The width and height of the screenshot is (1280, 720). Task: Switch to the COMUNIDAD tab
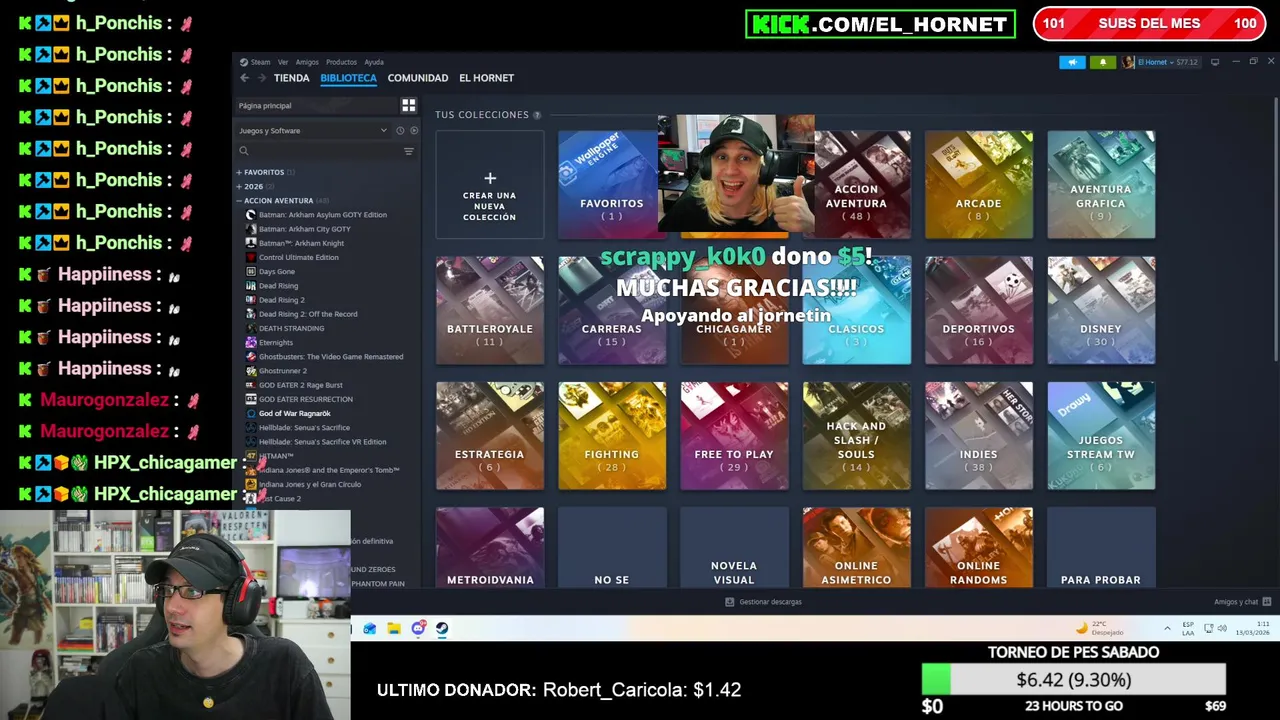[418, 78]
